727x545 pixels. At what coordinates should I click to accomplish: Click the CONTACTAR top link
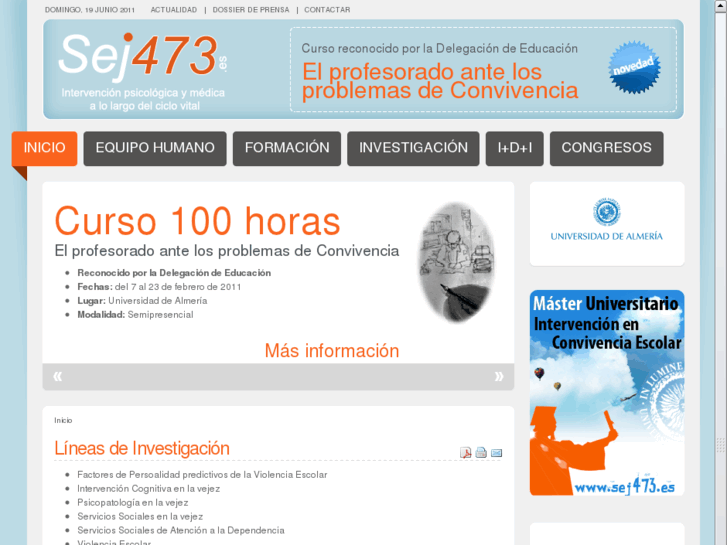click(x=327, y=10)
